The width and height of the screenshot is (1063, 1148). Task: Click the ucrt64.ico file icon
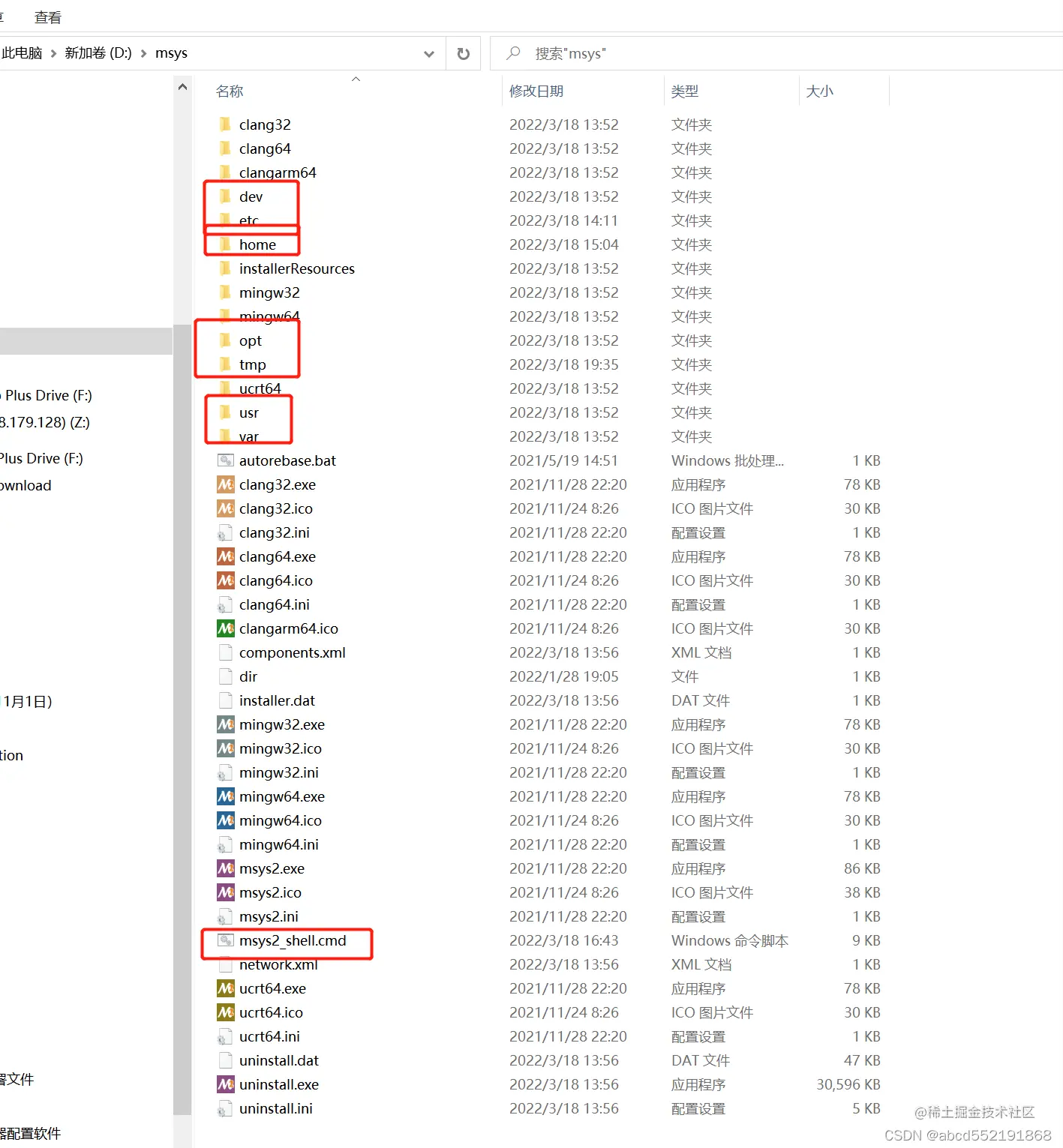coord(226,1012)
